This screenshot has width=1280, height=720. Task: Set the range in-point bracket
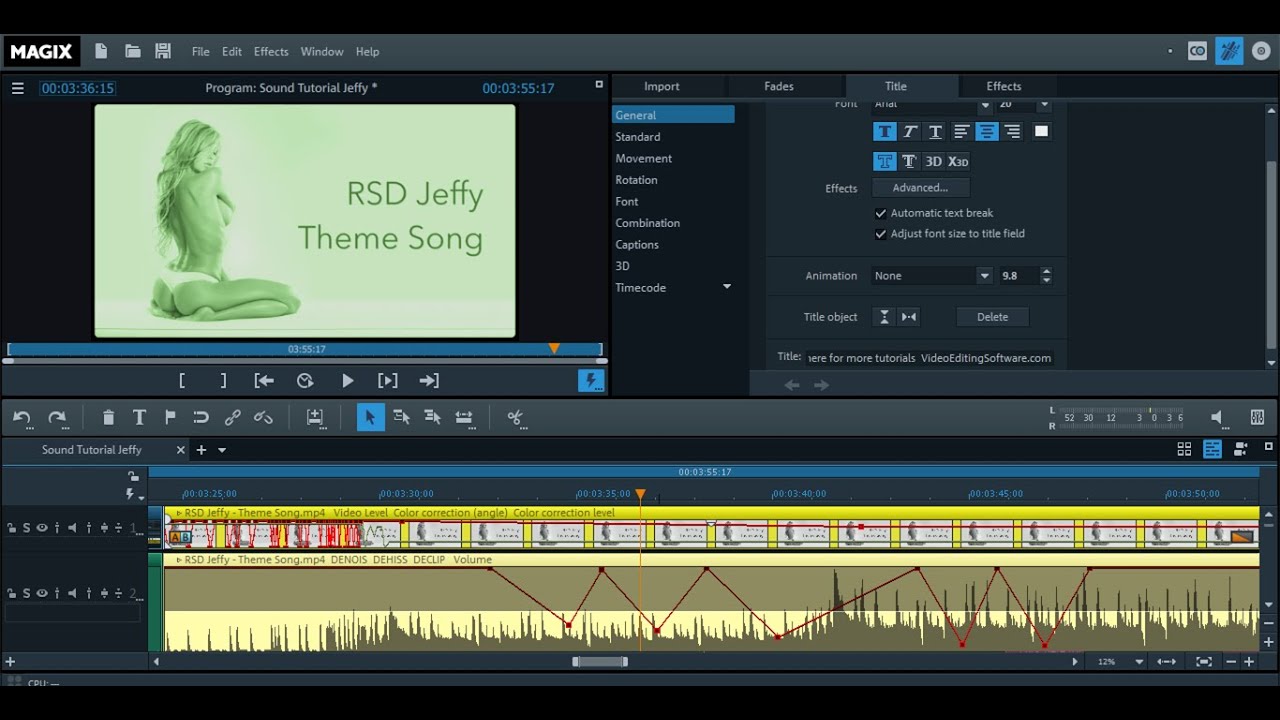tap(182, 380)
